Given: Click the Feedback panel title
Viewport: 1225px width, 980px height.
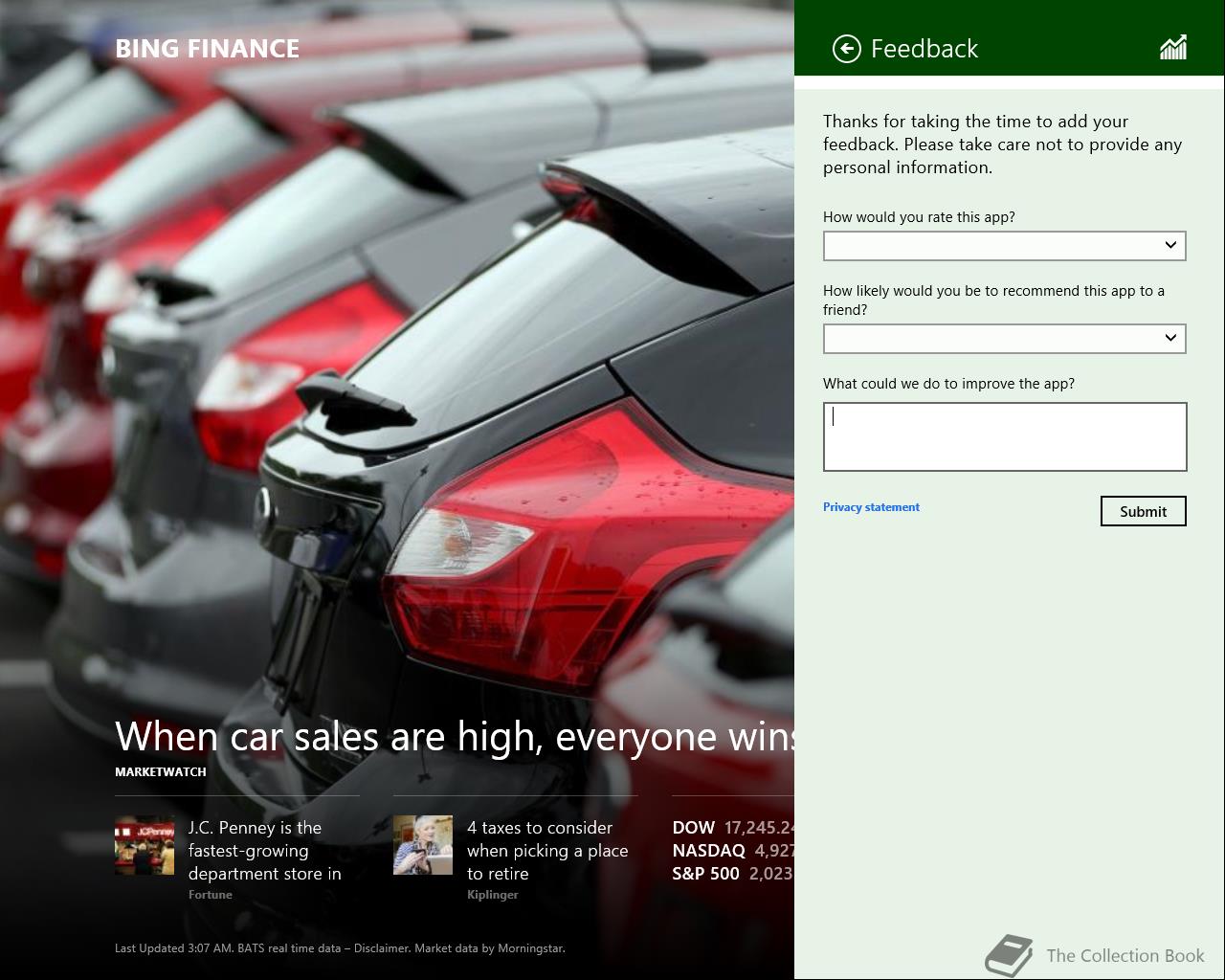Looking at the screenshot, I should point(924,49).
